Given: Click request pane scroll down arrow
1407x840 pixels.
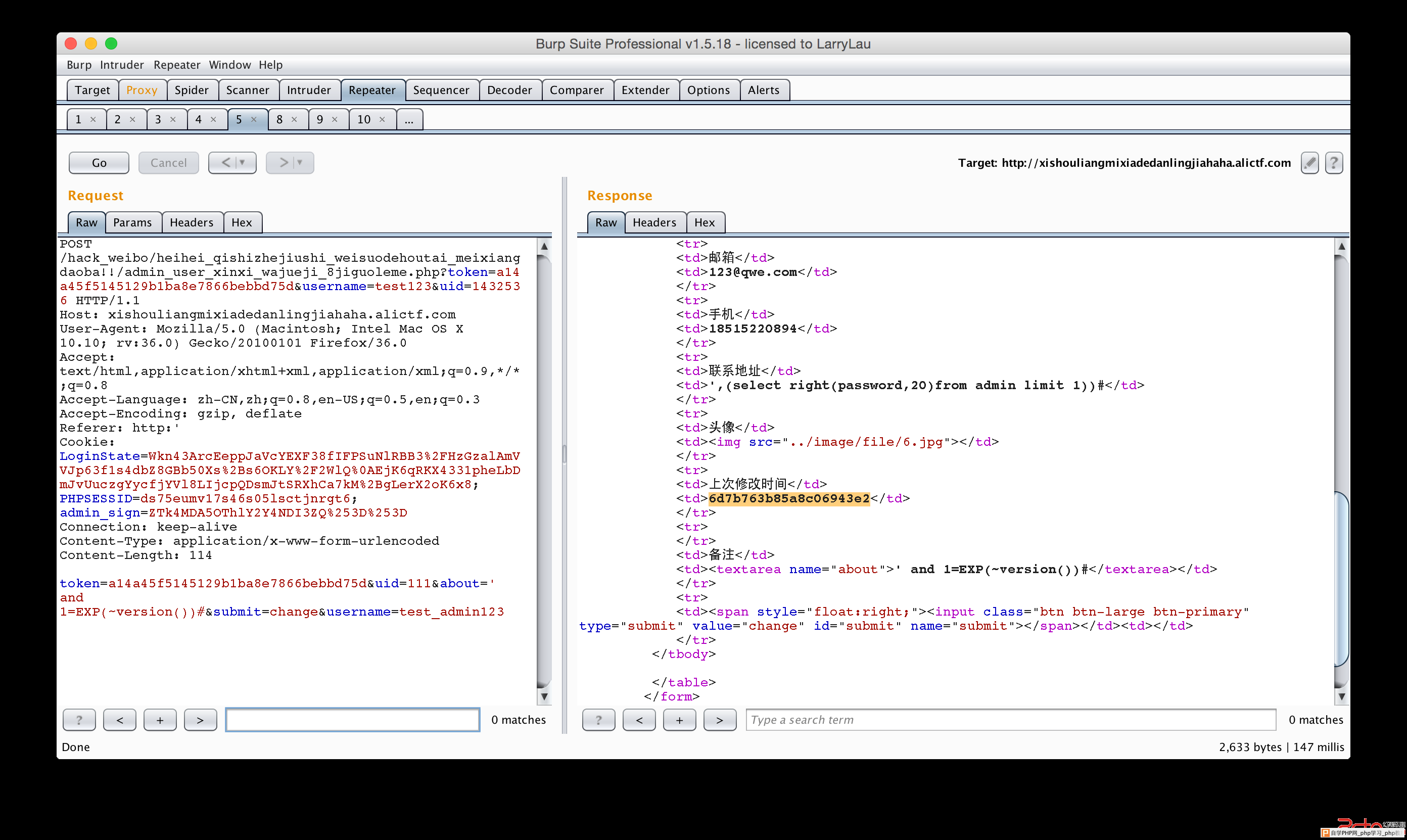Looking at the screenshot, I should coord(544,697).
